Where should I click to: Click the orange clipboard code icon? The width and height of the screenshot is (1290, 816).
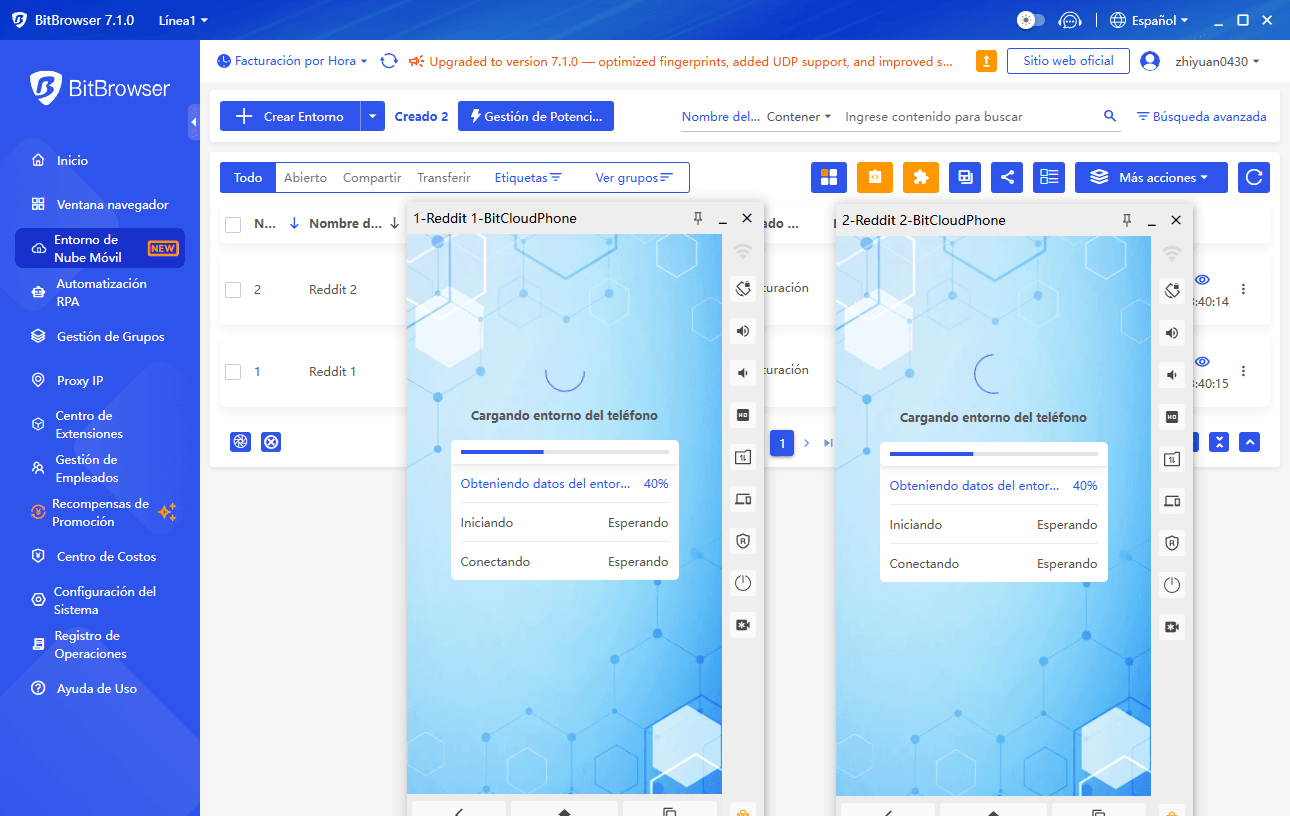pyautogui.click(x=875, y=177)
